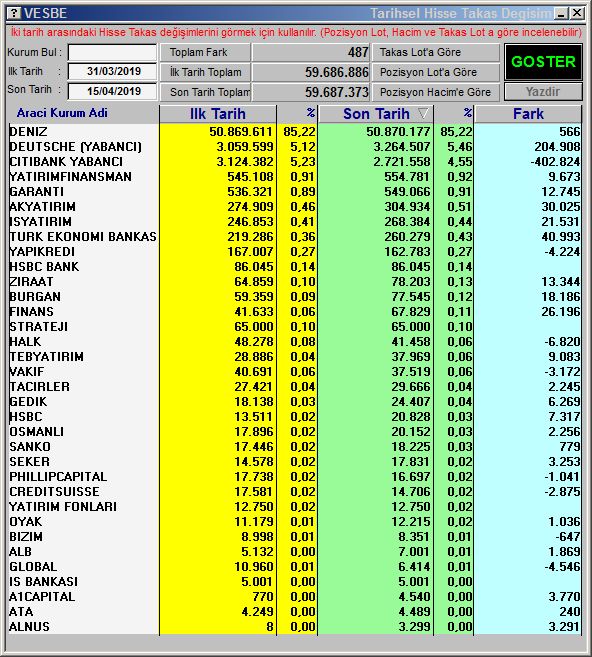The image size is (592, 657).
Task: Select Pozisyon Hacim'e Göre option
Action: [x=436, y=92]
